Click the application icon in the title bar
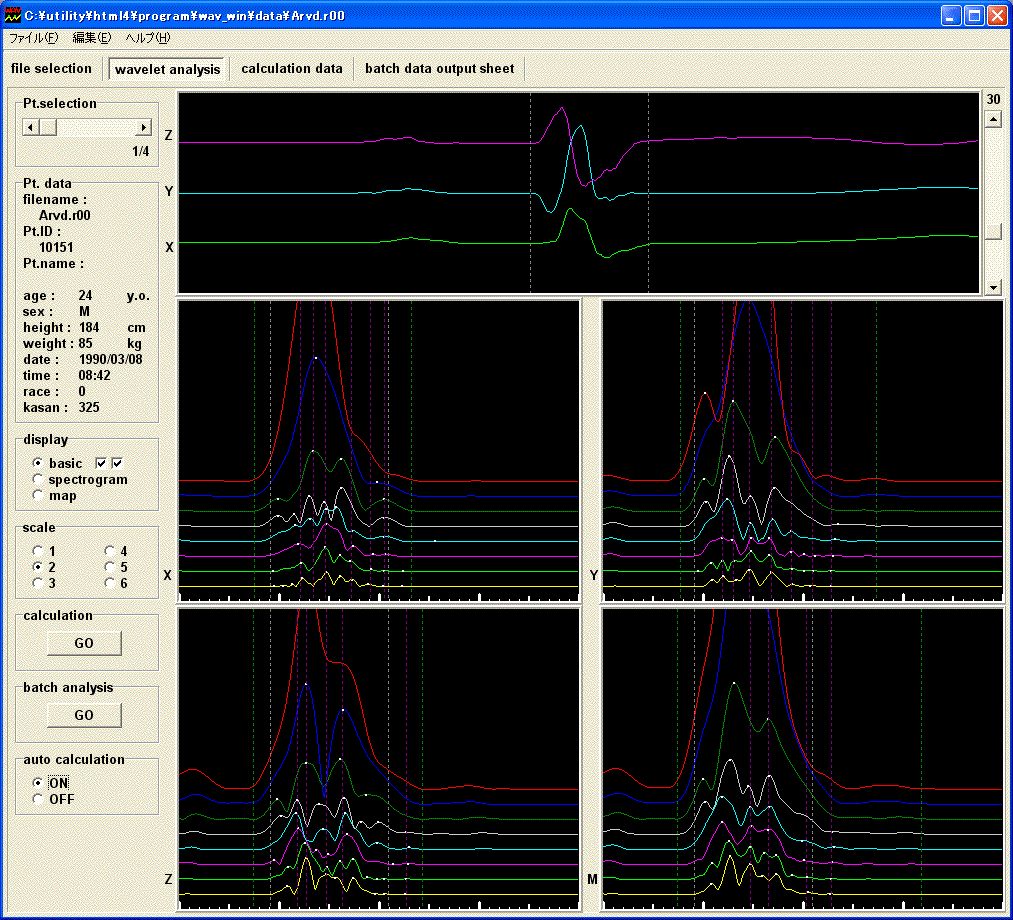 tap(13, 16)
